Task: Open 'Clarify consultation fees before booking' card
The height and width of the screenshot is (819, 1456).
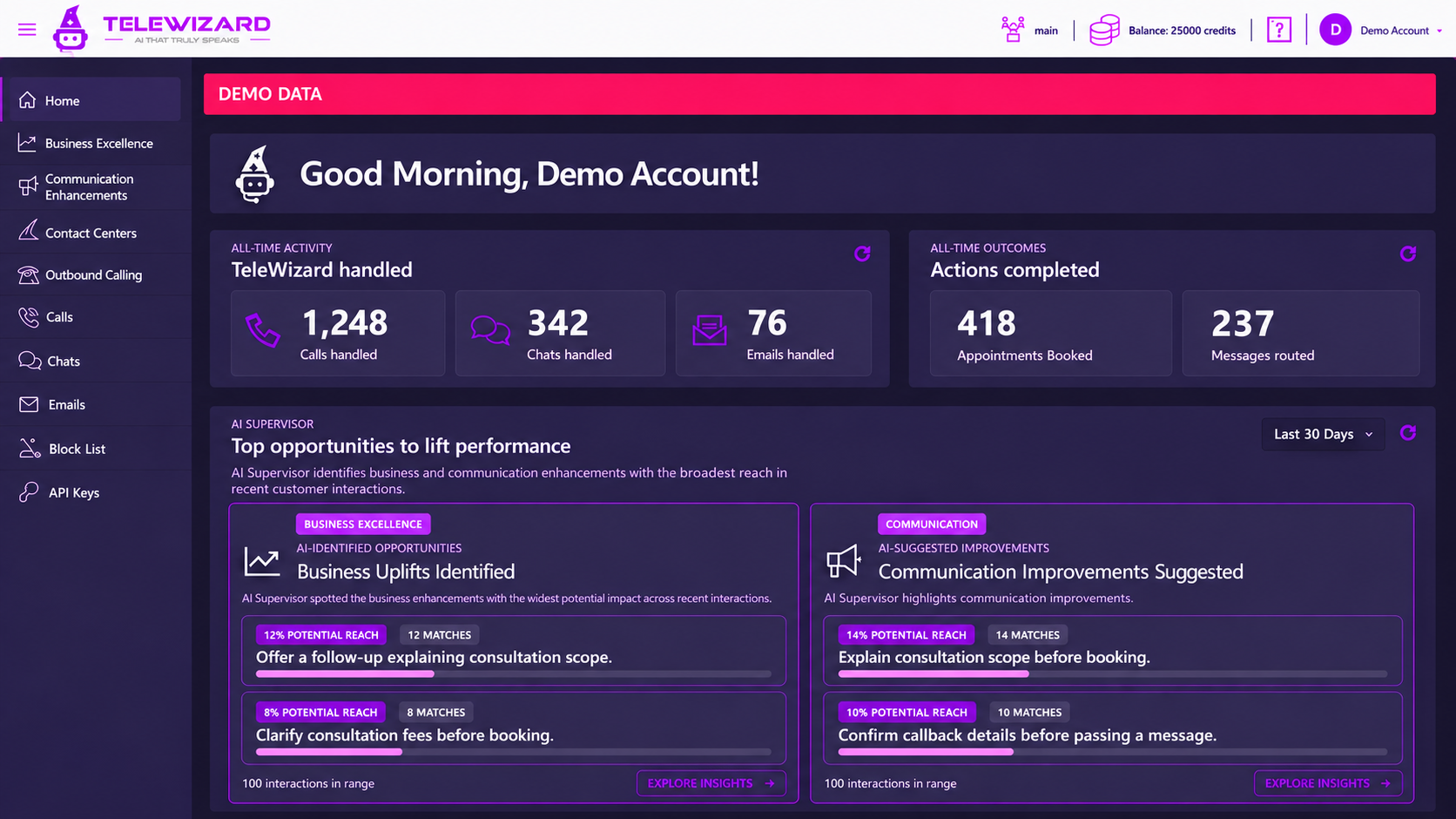Action: 514,728
